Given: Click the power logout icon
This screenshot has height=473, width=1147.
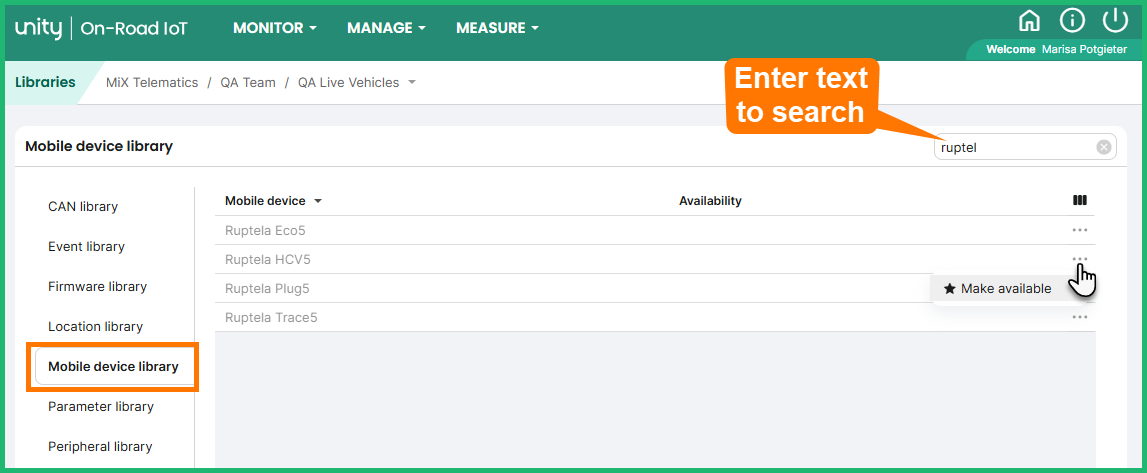Looking at the screenshot, I should (x=1115, y=21).
